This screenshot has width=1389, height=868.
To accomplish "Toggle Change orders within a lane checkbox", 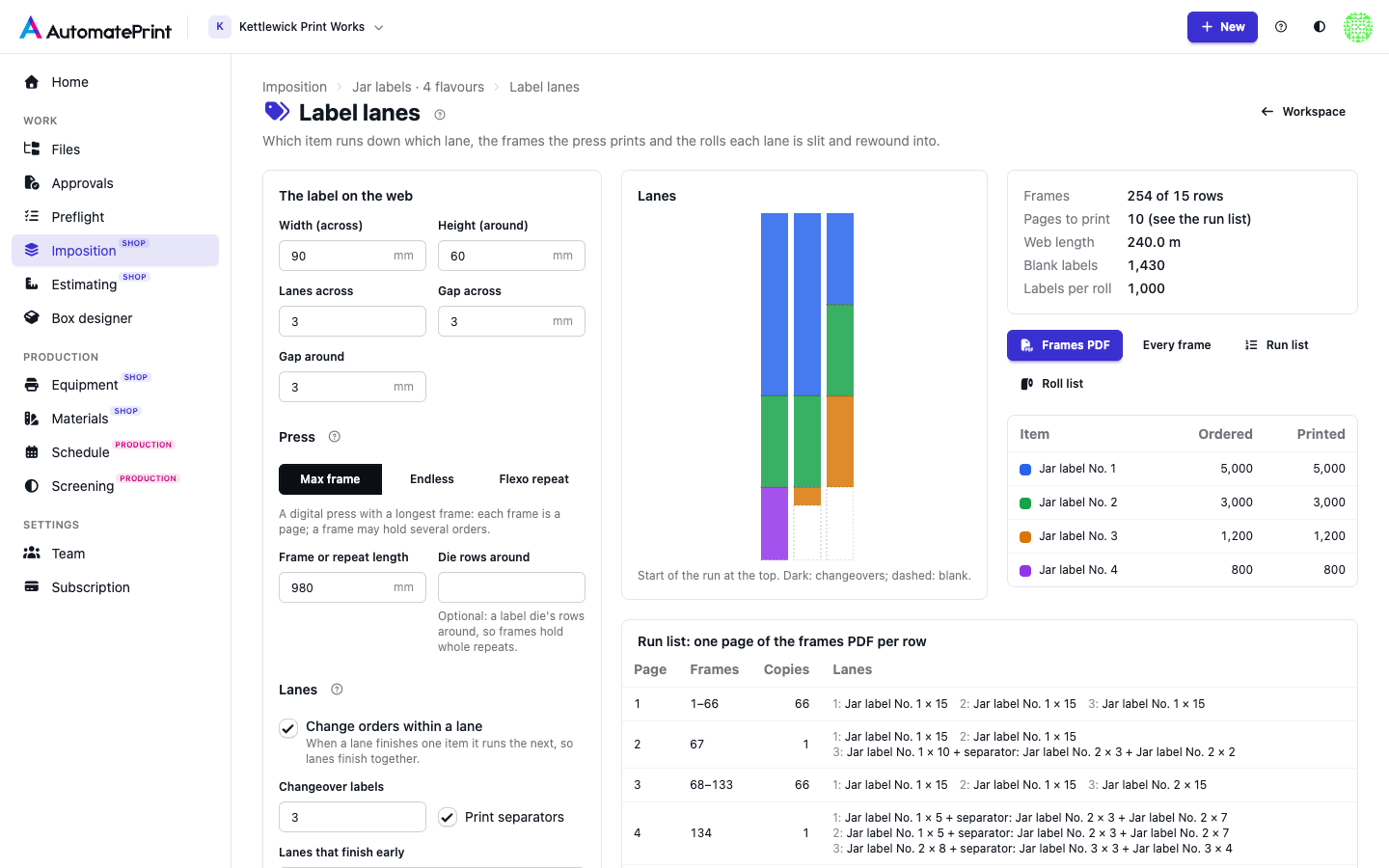I will pos(288,728).
